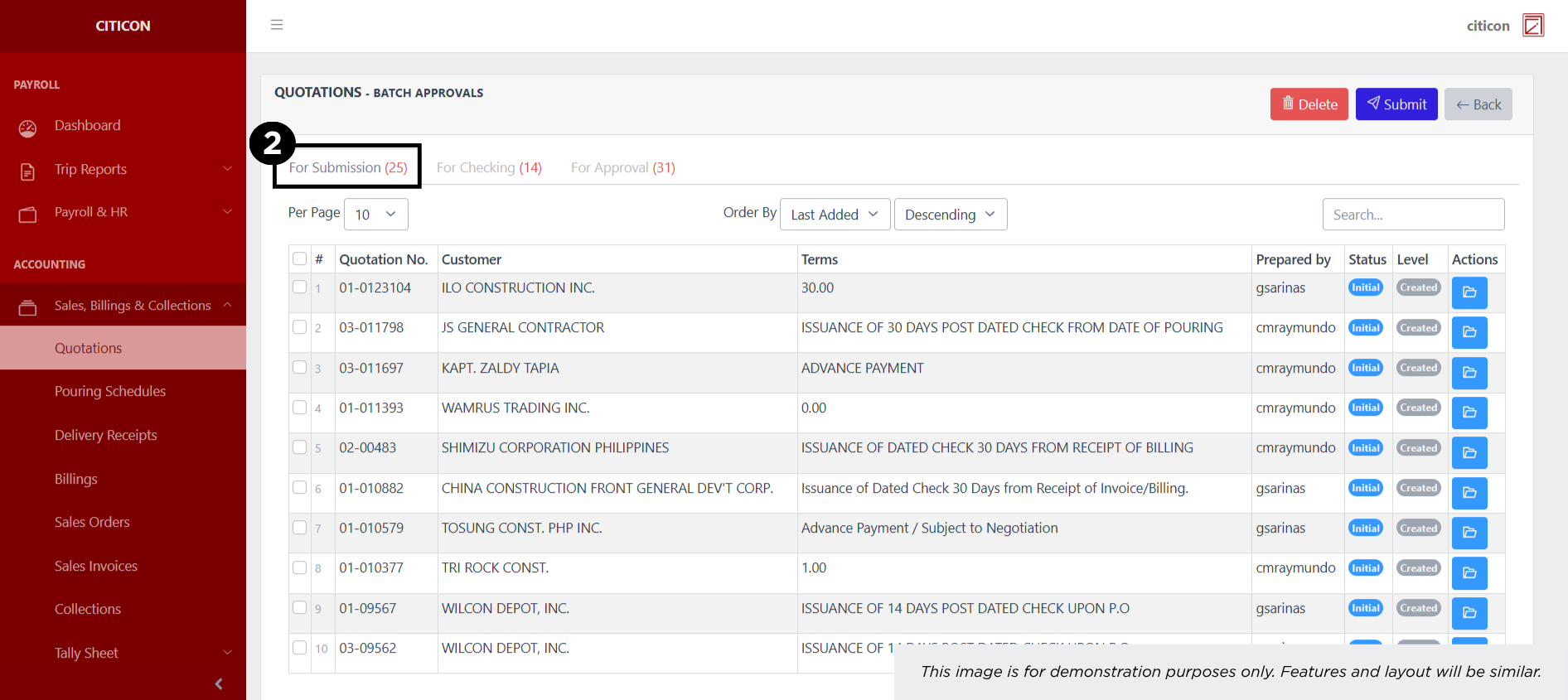Image resolution: width=1568 pixels, height=700 pixels.
Task: Open the Per Page dropdown
Action: point(375,215)
